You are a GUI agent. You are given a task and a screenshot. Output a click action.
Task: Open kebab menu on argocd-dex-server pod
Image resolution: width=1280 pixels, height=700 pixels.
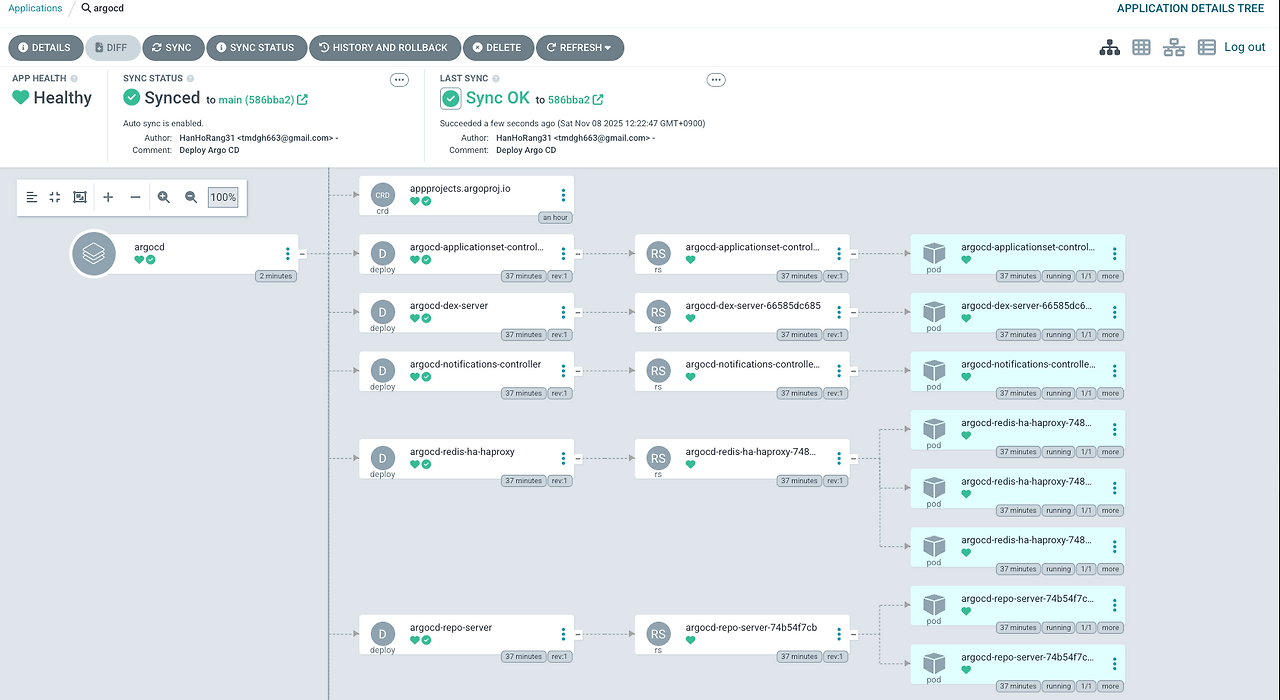click(1114, 312)
